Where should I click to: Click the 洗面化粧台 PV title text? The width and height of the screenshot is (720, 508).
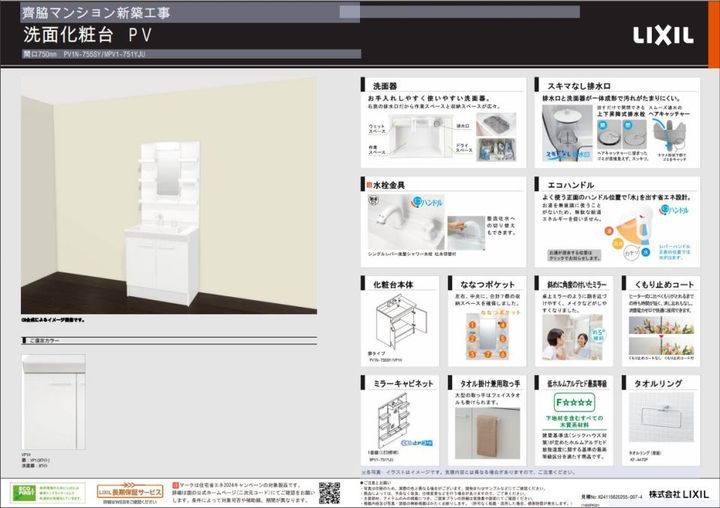point(95,34)
